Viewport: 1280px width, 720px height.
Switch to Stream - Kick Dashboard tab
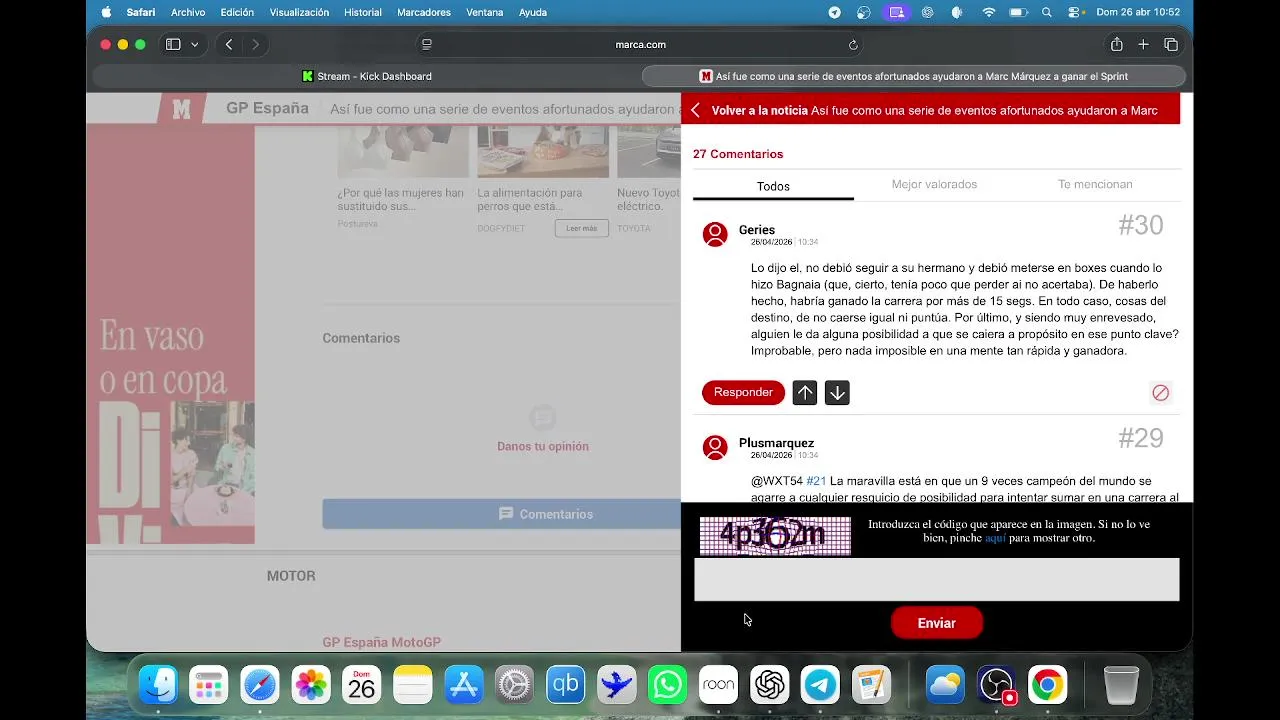[x=366, y=76]
